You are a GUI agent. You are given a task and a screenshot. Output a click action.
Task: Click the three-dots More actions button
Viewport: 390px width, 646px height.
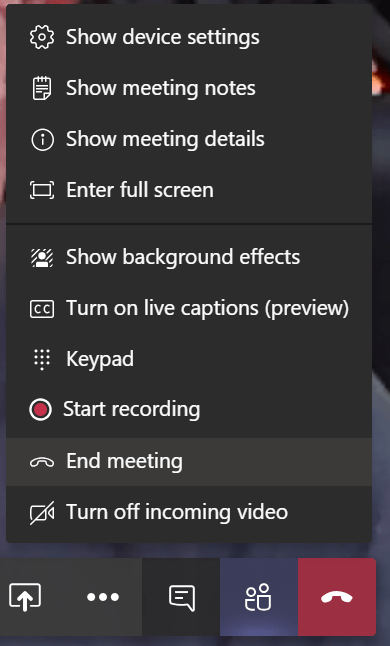tap(103, 597)
